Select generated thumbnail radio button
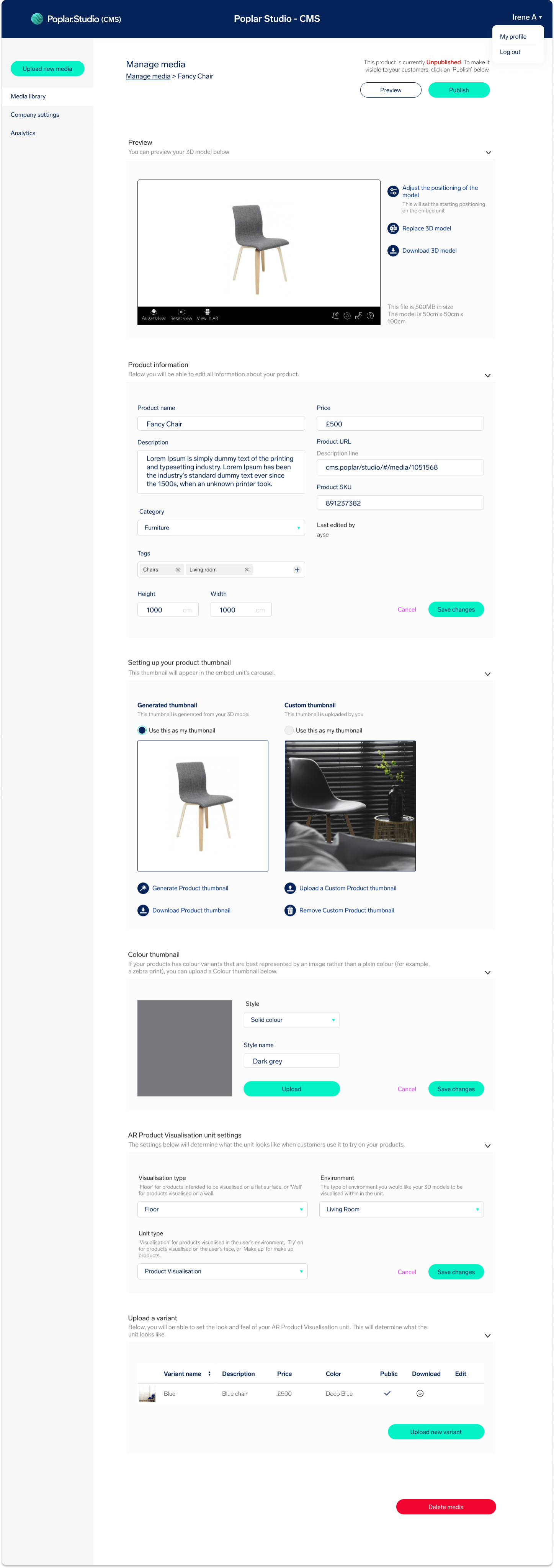Viewport: 554px width, 1568px height. click(x=142, y=730)
